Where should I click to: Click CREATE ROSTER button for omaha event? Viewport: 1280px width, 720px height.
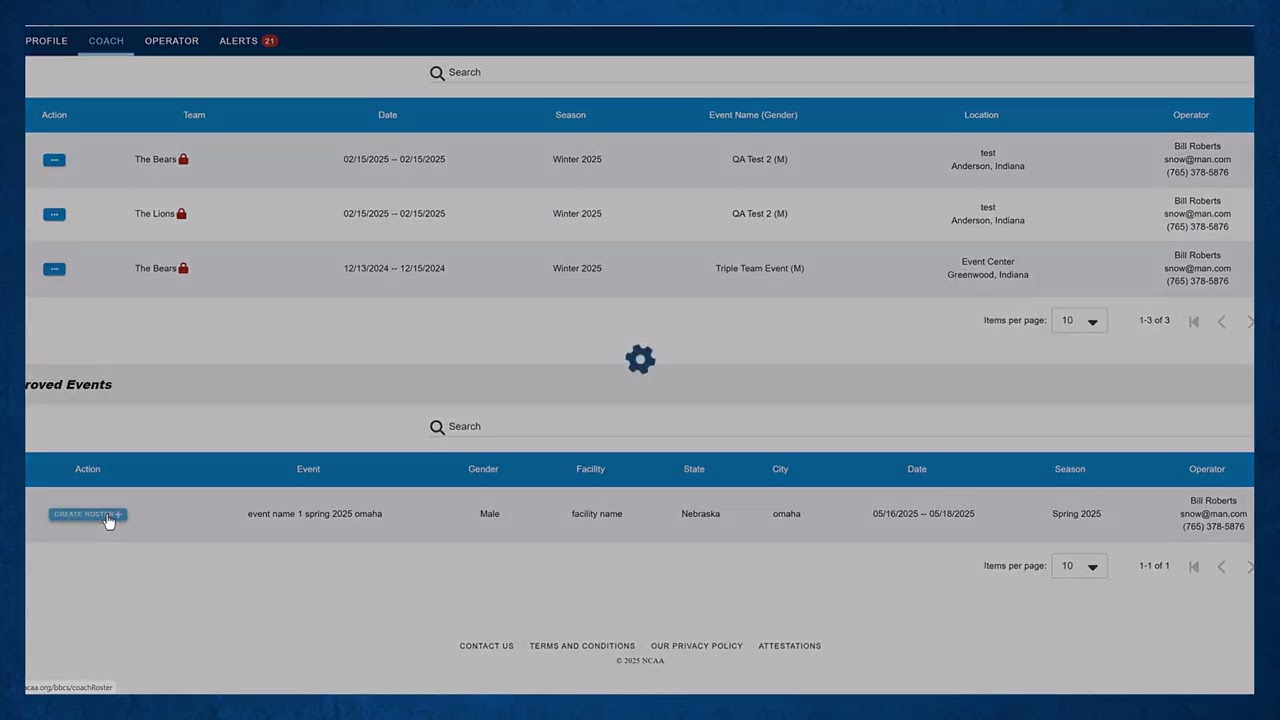coord(88,514)
